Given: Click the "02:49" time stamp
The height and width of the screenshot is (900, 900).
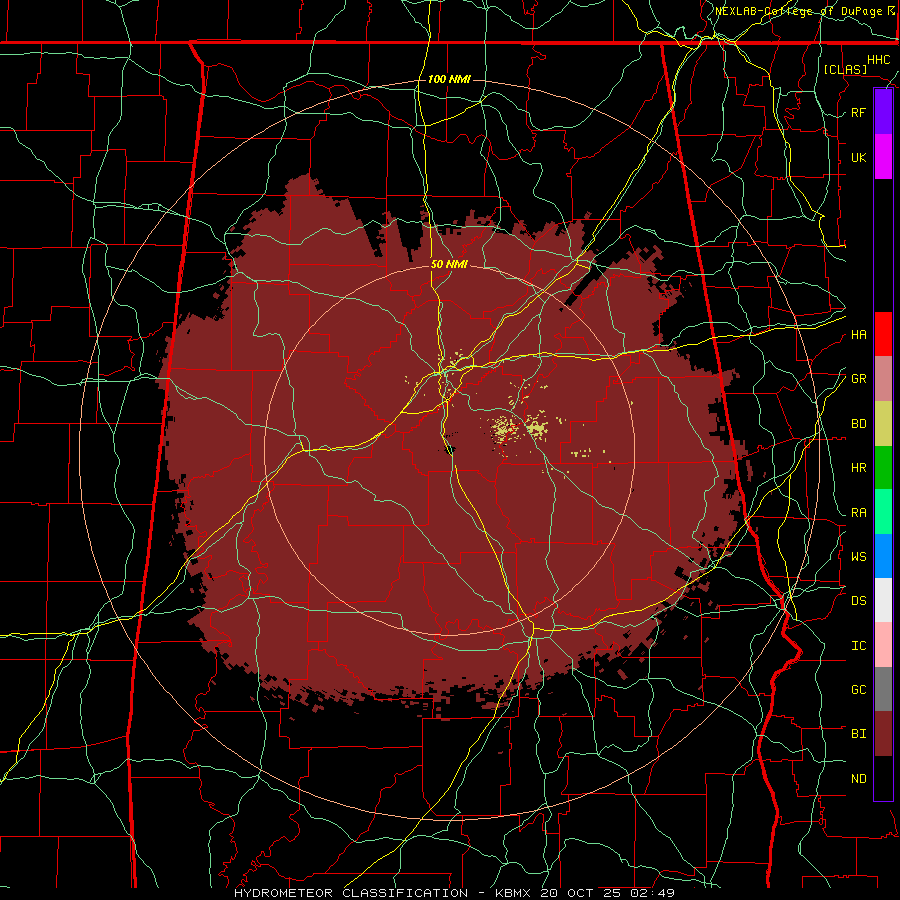Looking at the screenshot, I should pyautogui.click(x=652, y=893).
